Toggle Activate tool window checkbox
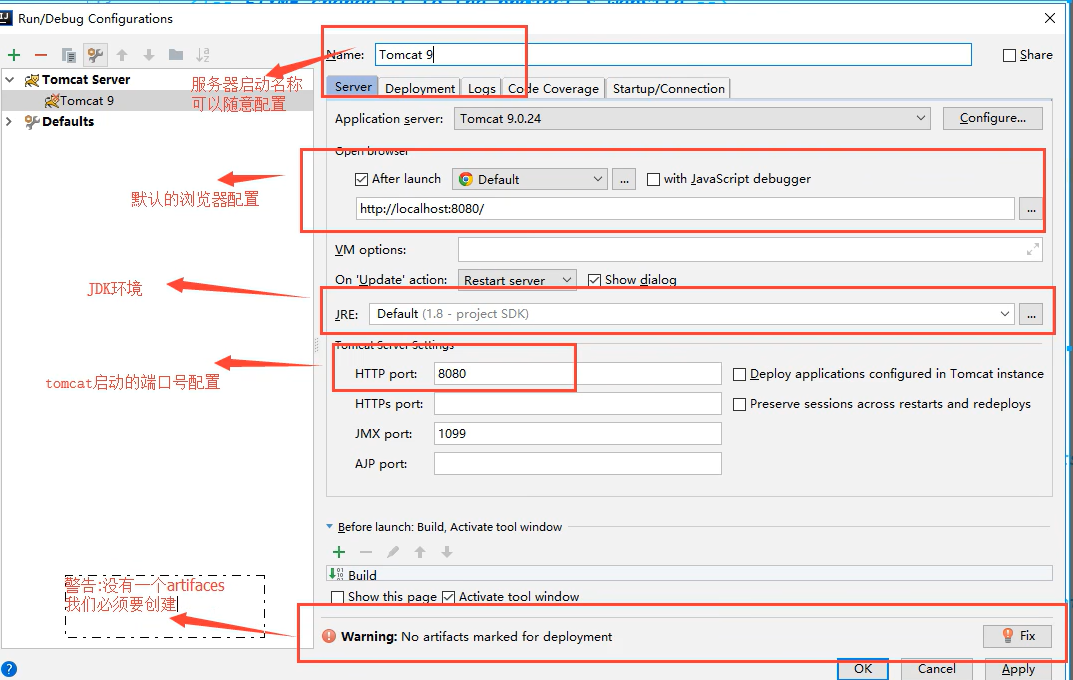The width and height of the screenshot is (1073, 680). (448, 597)
